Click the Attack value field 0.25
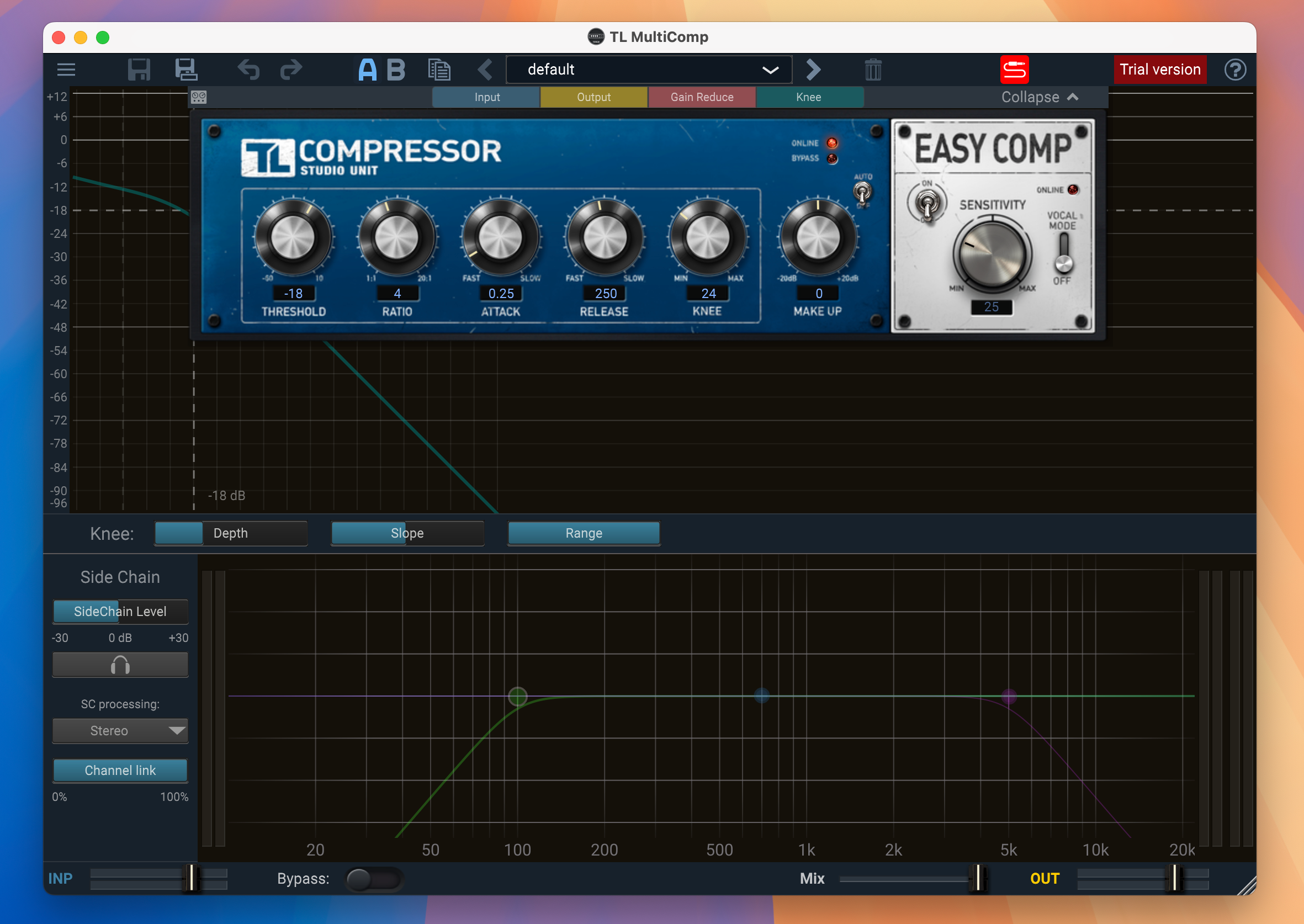This screenshot has width=1304, height=924. pos(501,293)
